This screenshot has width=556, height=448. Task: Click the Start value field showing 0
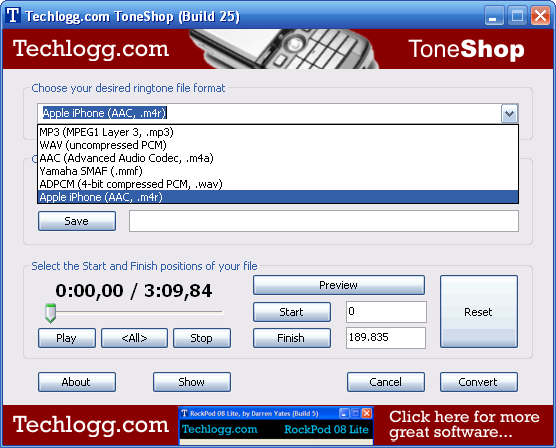pyautogui.click(x=386, y=312)
